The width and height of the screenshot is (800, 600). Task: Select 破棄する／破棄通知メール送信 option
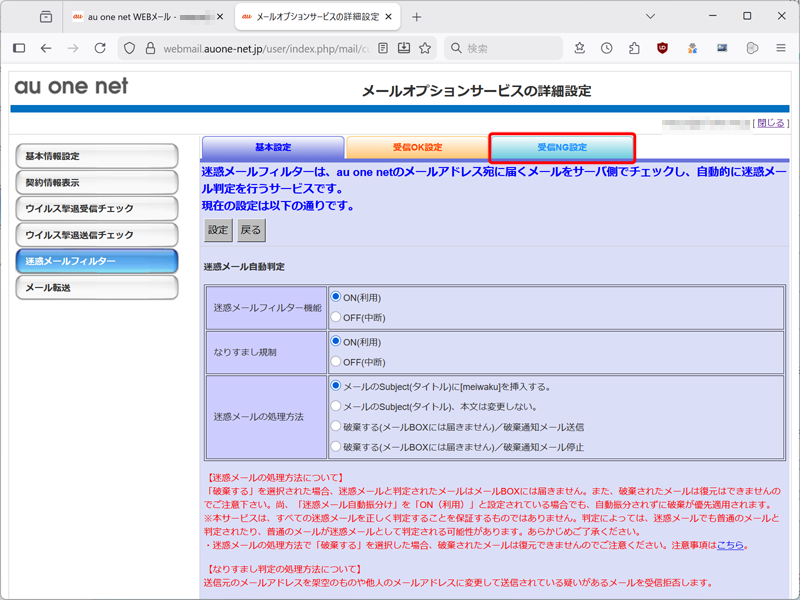click(336, 426)
